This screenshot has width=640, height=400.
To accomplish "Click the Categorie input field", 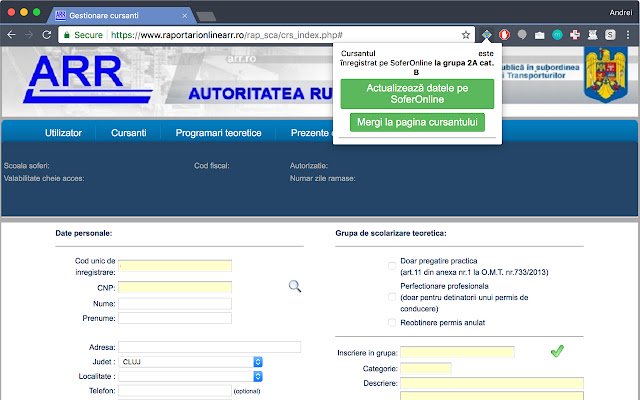I will 426,369.
